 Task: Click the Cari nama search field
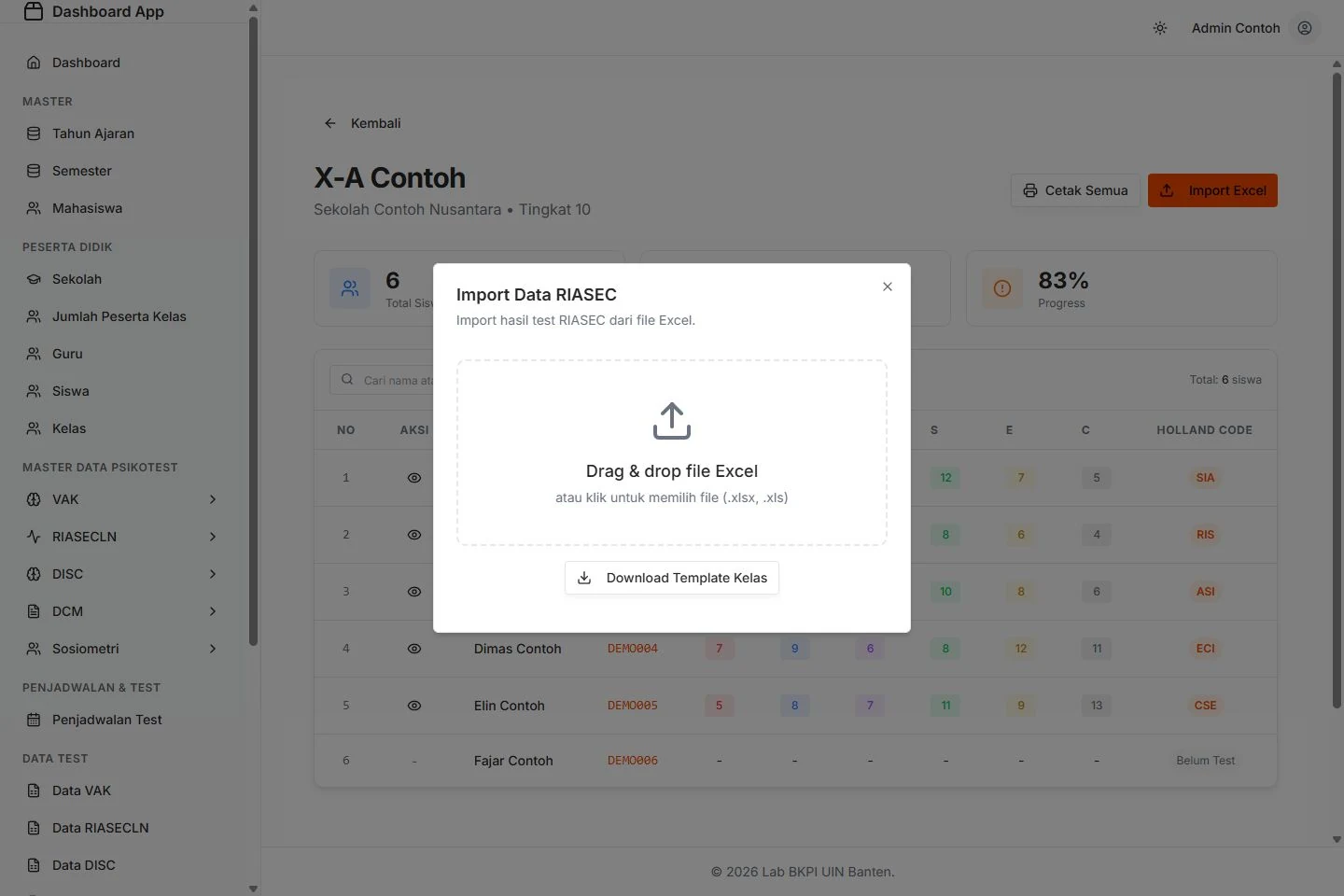click(x=383, y=380)
